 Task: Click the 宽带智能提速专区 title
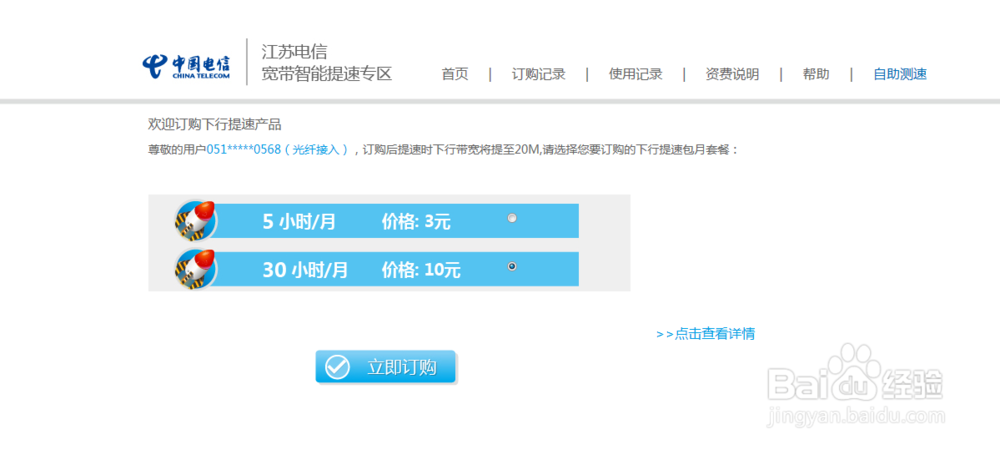point(327,74)
